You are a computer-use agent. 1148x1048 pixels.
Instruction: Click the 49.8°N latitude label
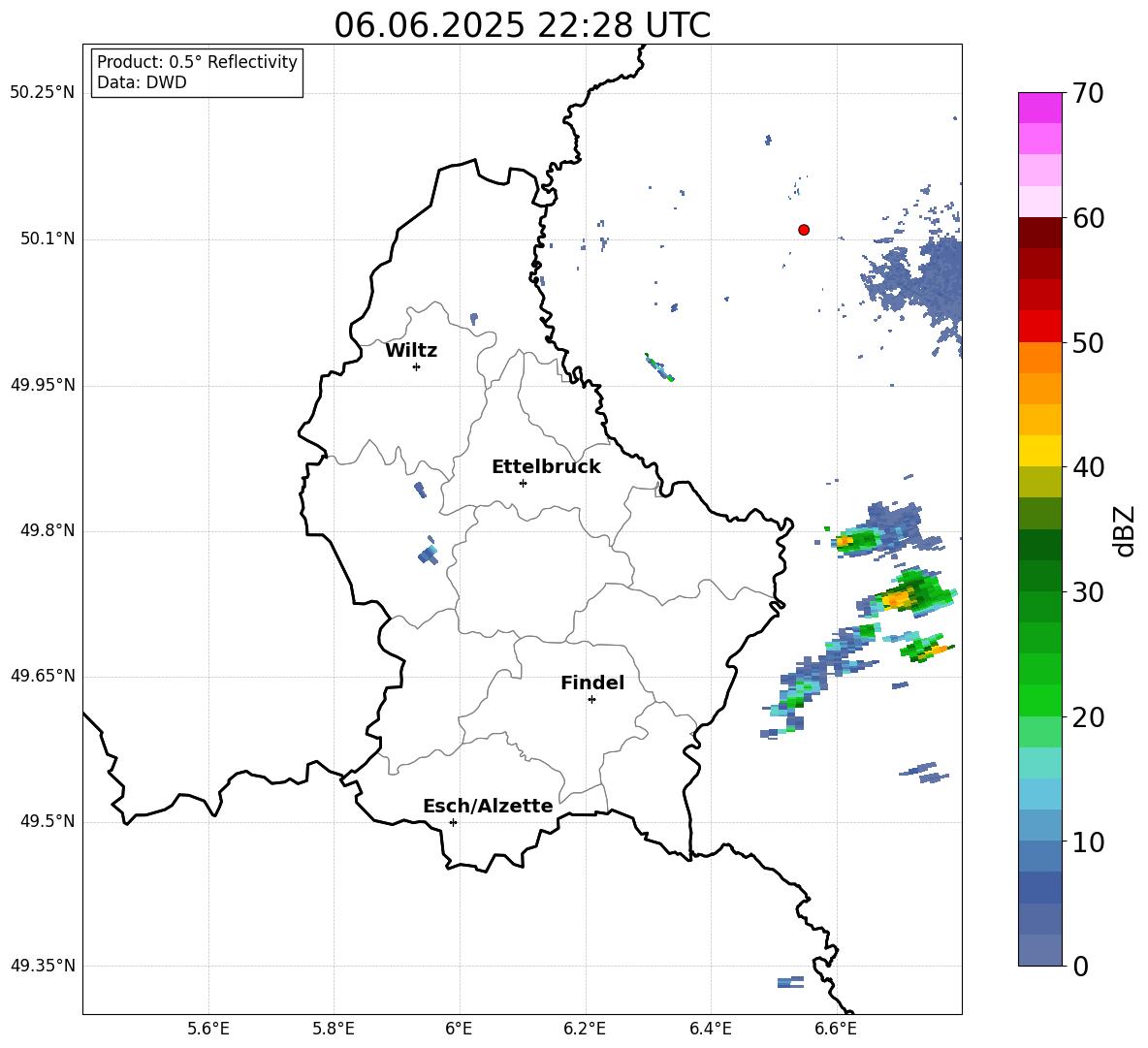pyautogui.click(x=48, y=530)
